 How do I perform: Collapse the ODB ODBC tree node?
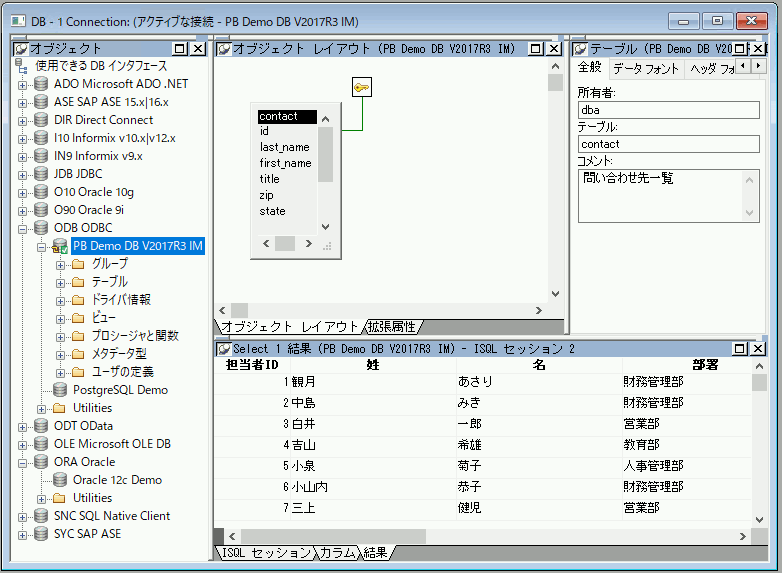23,228
